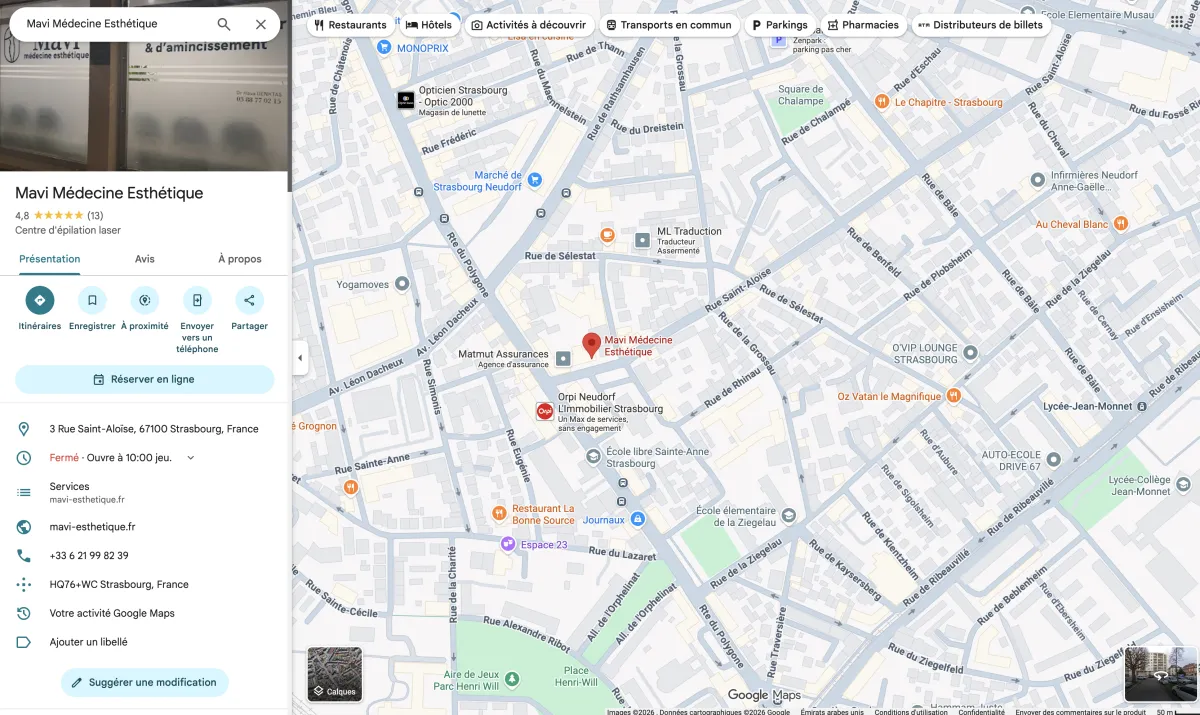Click the Orpi Neudorf map marker
Image resolution: width=1200 pixels, height=715 pixels.
(x=545, y=411)
